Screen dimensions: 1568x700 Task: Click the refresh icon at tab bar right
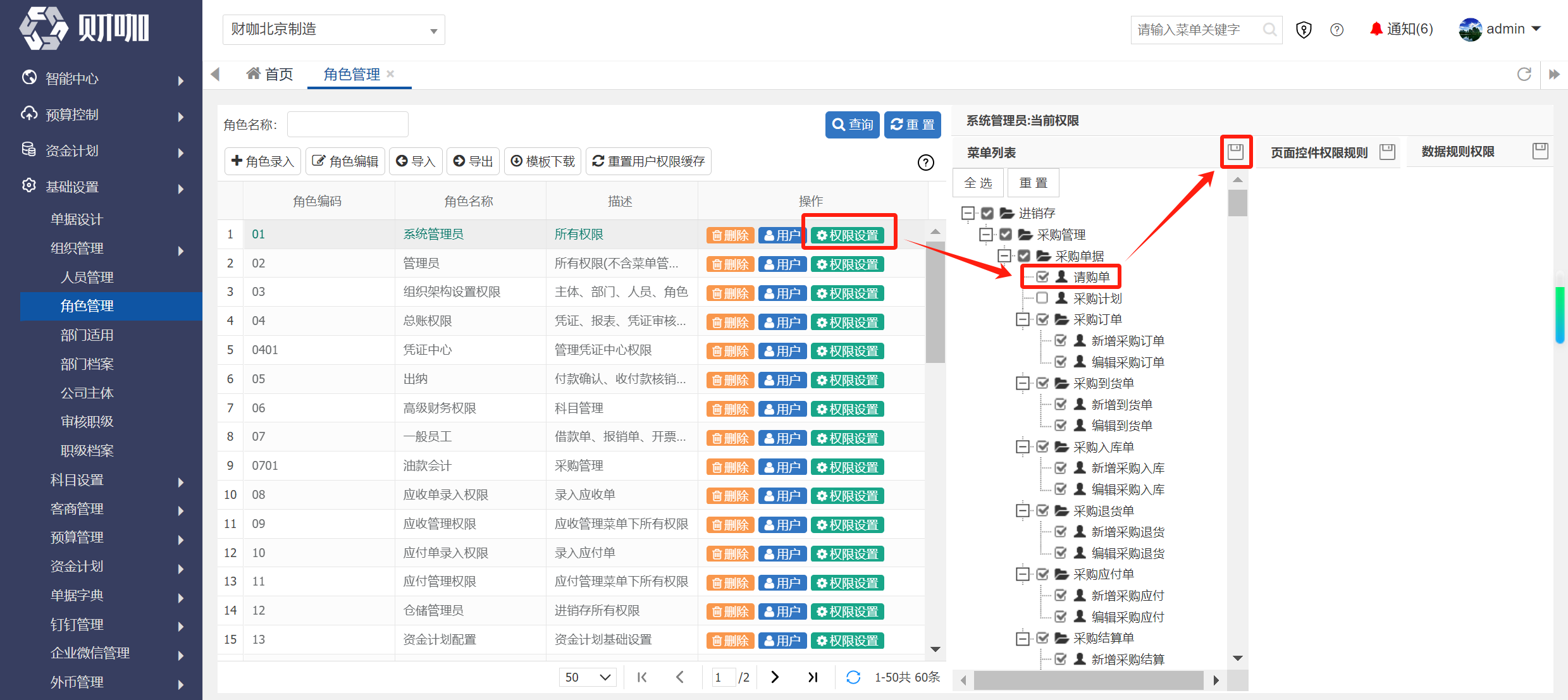click(x=1524, y=75)
